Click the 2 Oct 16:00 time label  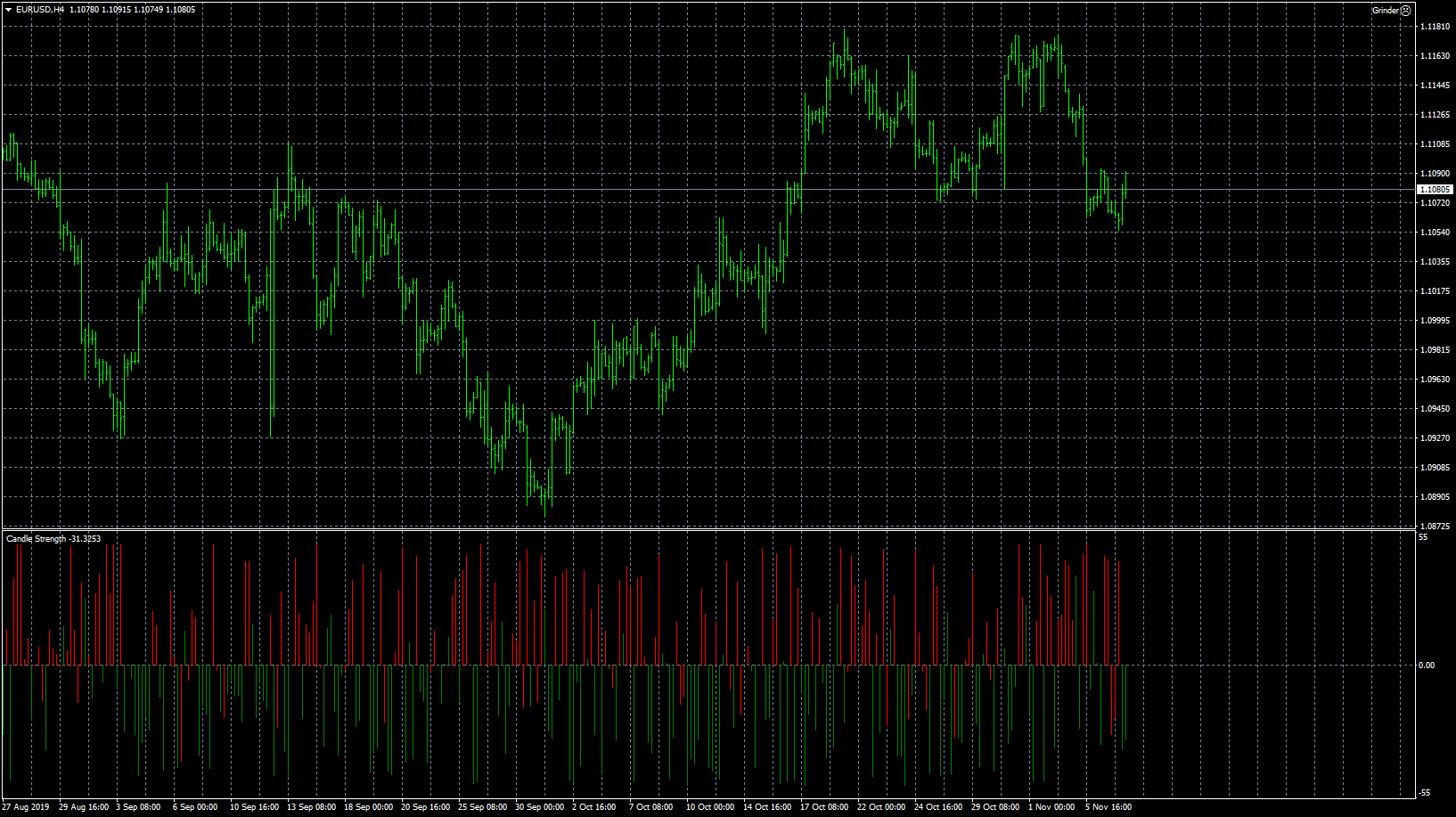[x=593, y=807]
